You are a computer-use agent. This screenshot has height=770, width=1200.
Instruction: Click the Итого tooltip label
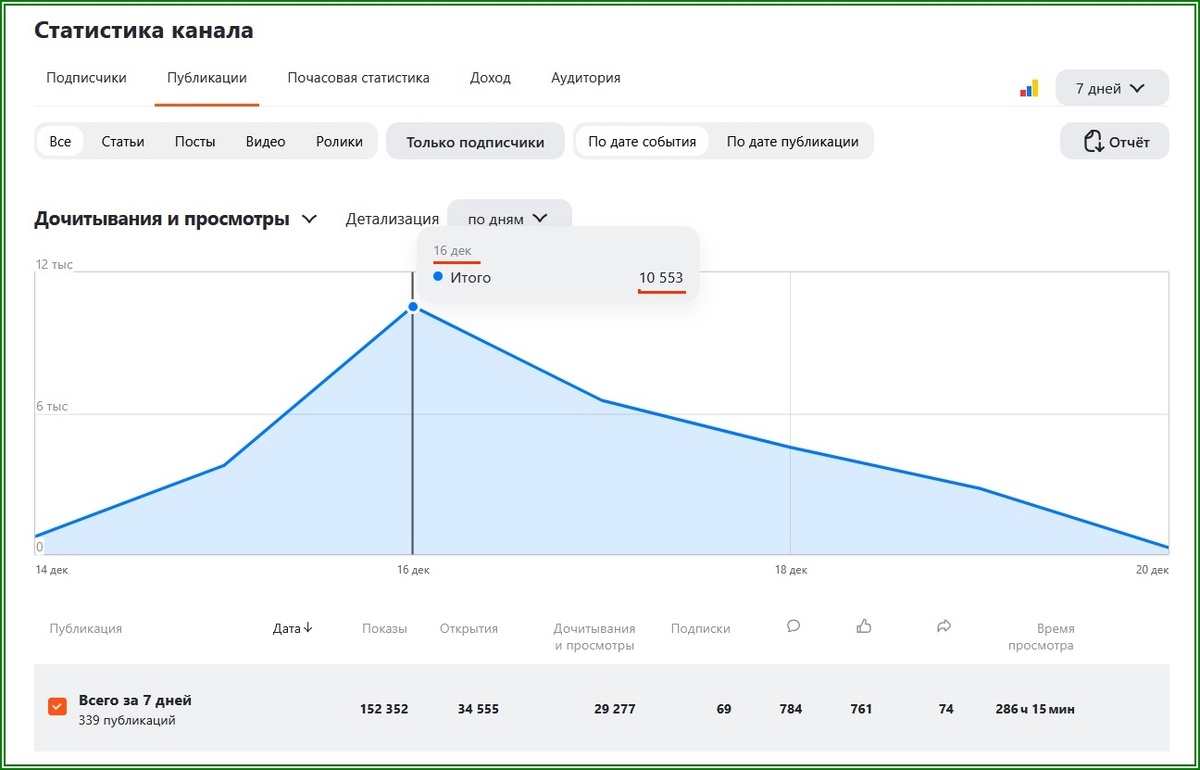470,277
